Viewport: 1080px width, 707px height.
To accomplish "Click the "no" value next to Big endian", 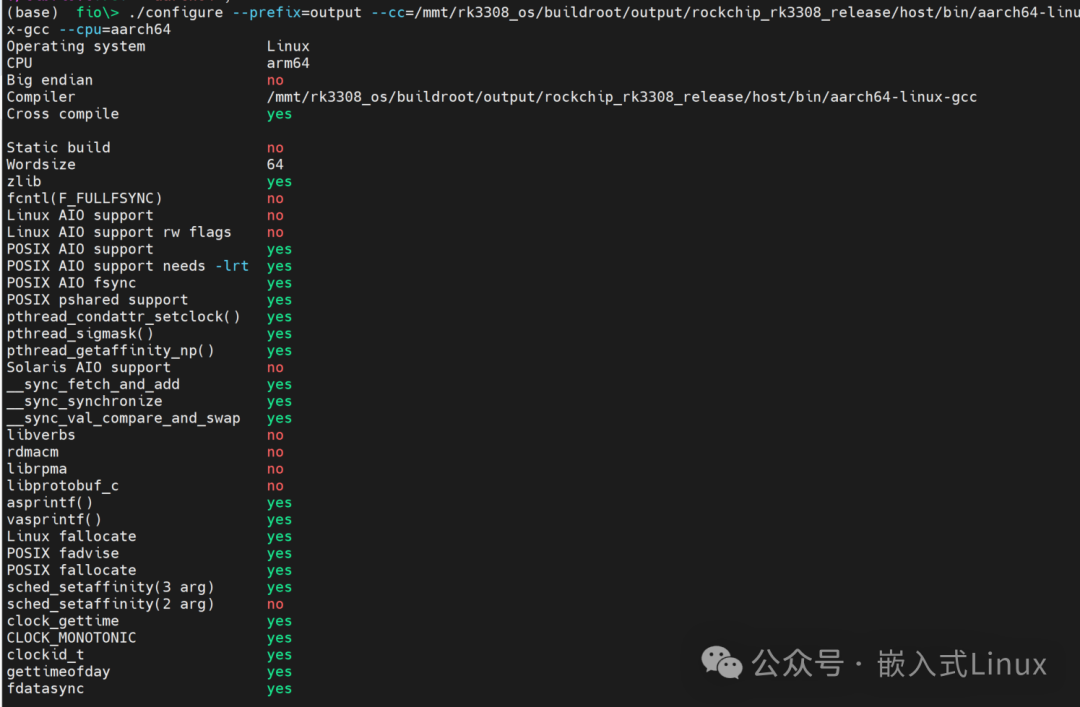I will pyautogui.click(x=275, y=80).
